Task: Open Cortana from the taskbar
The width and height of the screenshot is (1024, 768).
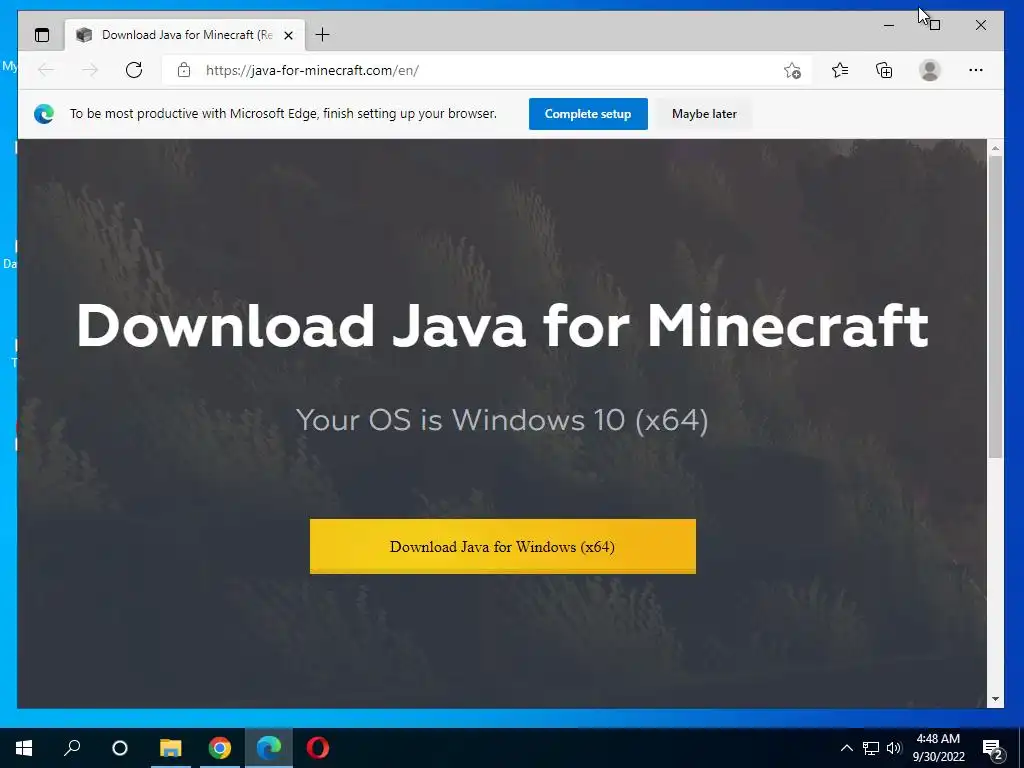Action: point(120,748)
